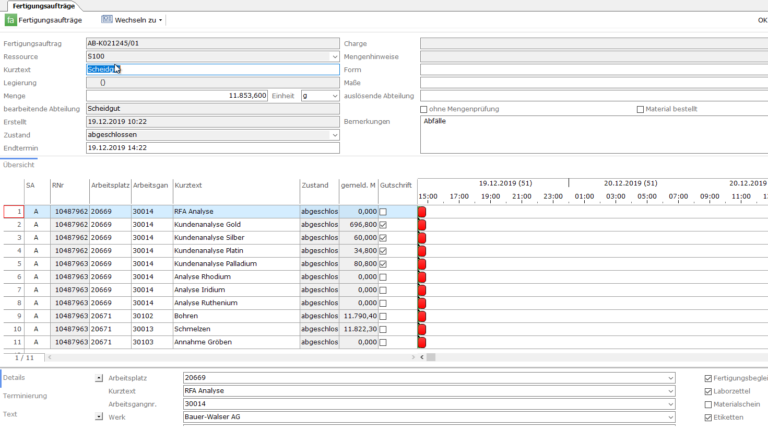Uncheck the Laborzettel checkbox
Screen dimensions: 768x429
click(709, 391)
